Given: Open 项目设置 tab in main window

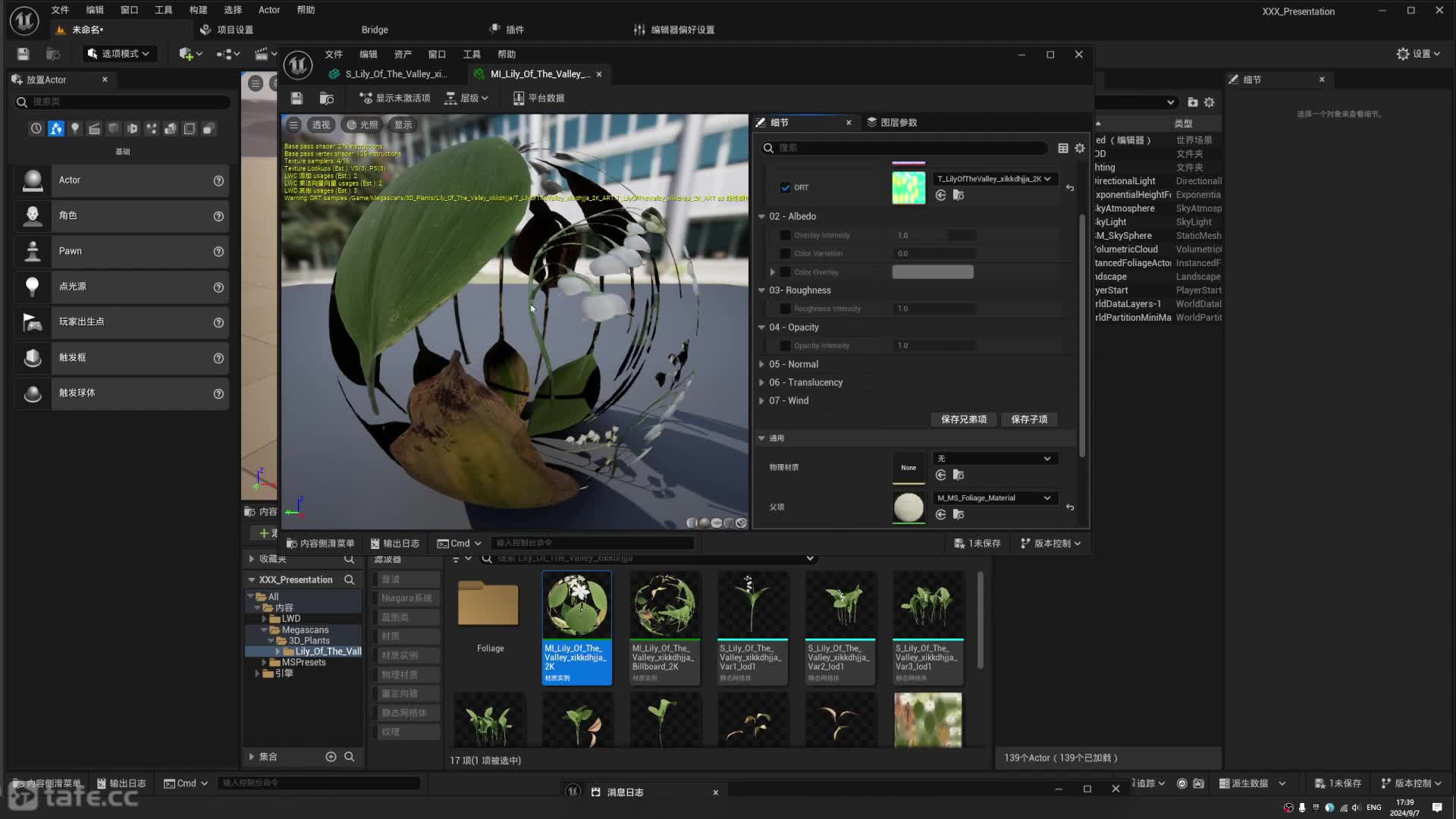Looking at the screenshot, I should click(227, 30).
